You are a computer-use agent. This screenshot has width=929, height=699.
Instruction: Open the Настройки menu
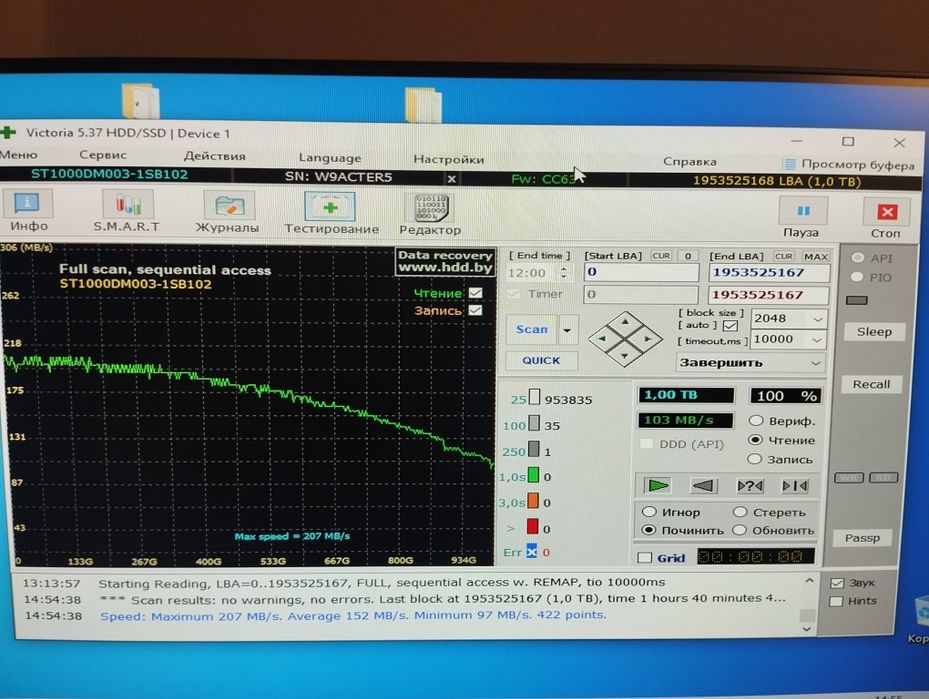tap(449, 159)
